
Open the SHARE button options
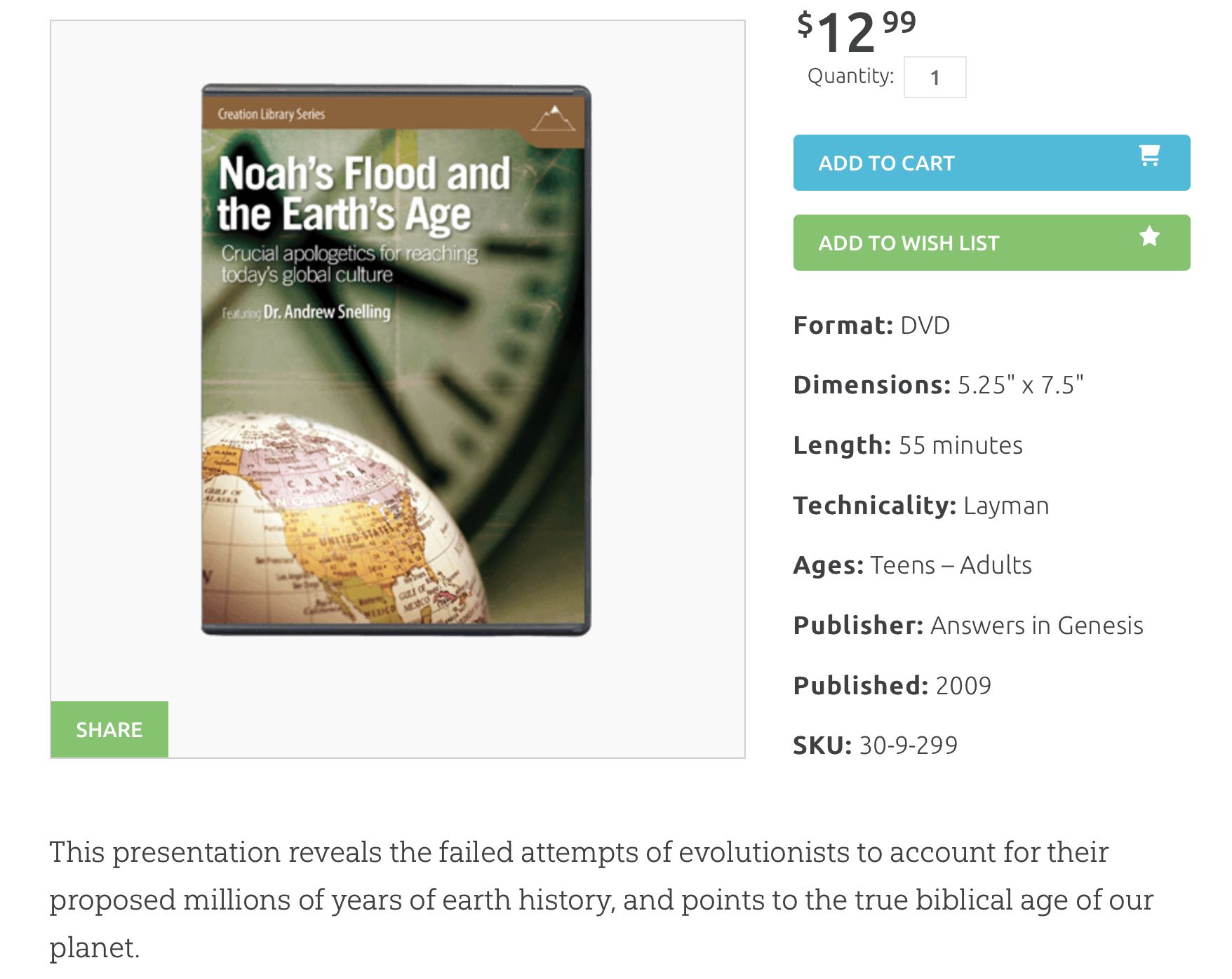[x=109, y=729]
